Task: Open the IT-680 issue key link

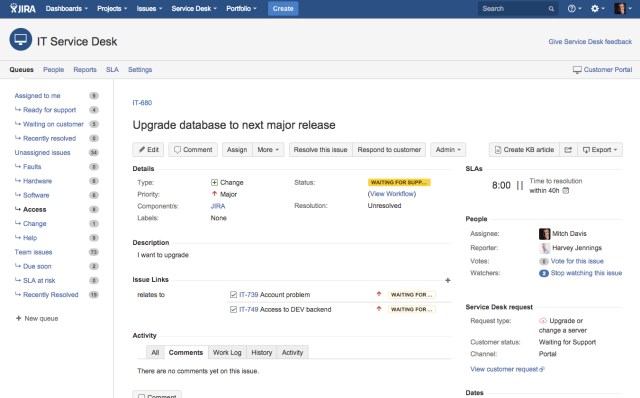Action: (x=142, y=103)
